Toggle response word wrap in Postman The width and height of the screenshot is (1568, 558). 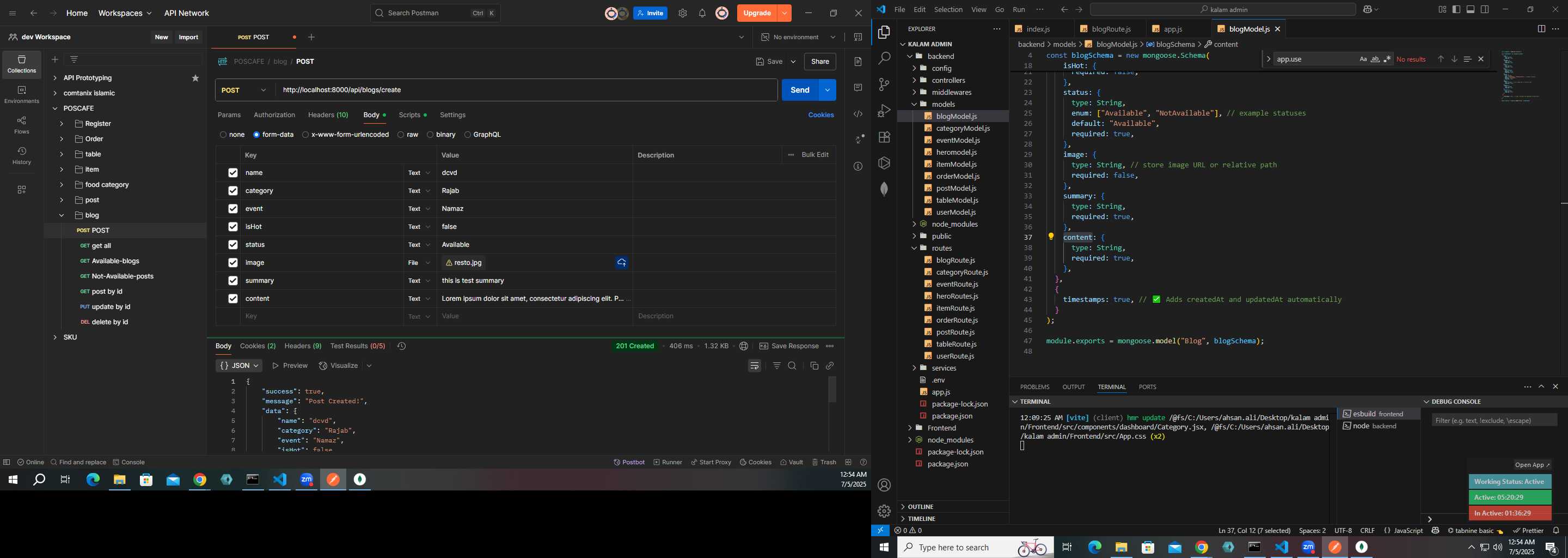[755, 366]
